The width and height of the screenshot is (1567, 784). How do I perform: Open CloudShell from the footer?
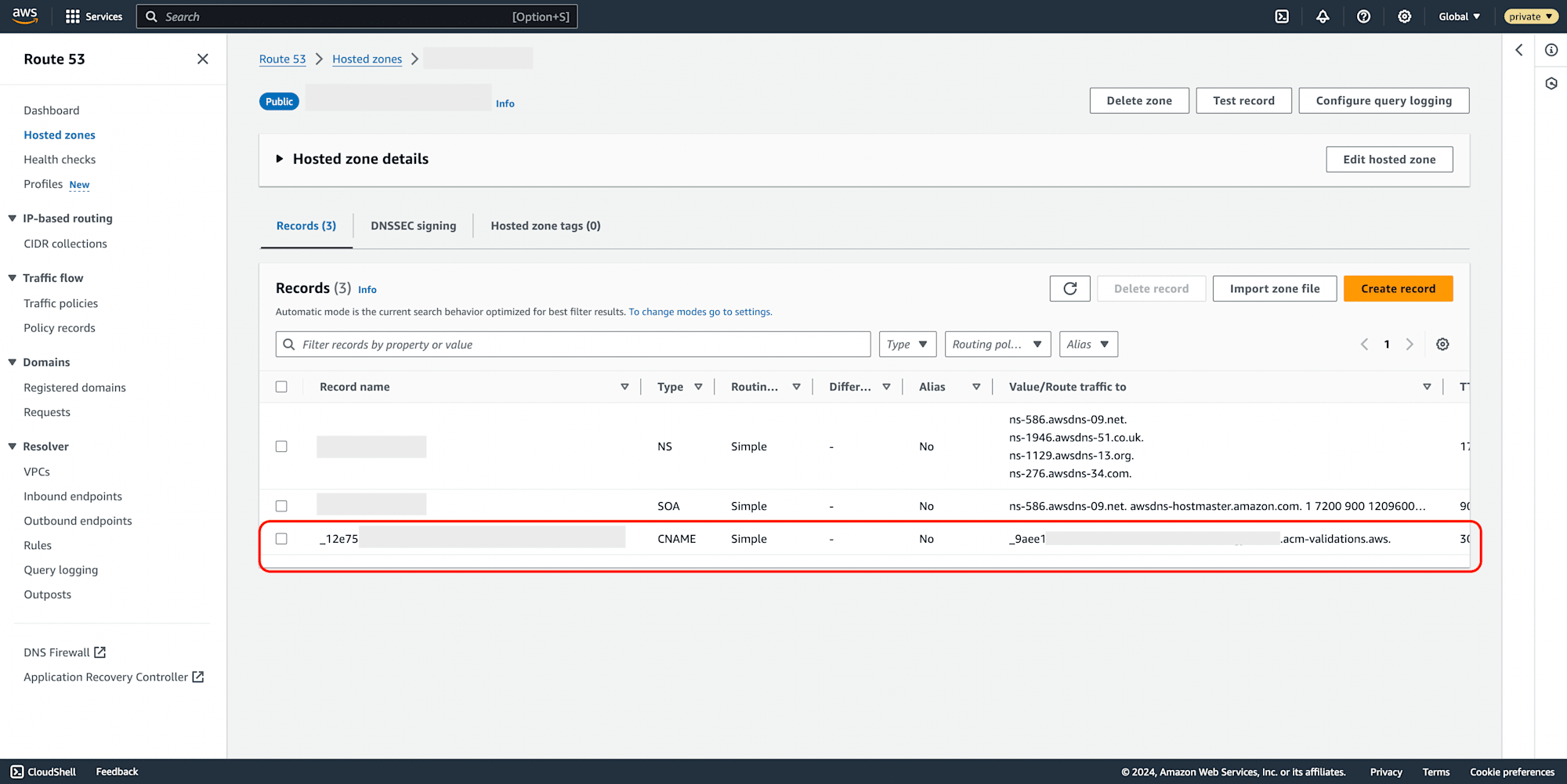(44, 771)
